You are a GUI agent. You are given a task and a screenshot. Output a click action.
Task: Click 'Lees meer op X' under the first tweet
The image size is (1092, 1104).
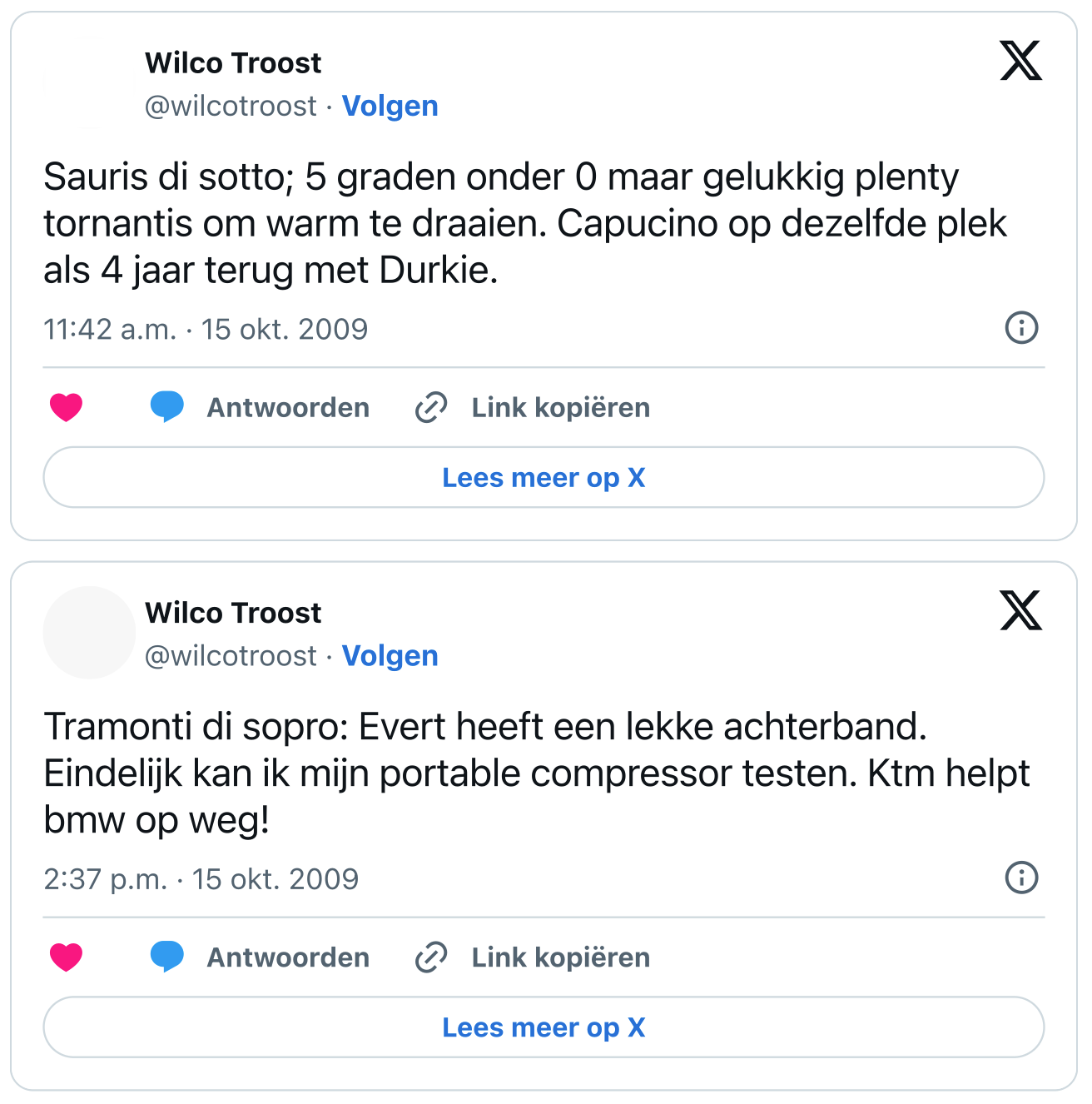pyautogui.click(x=544, y=477)
